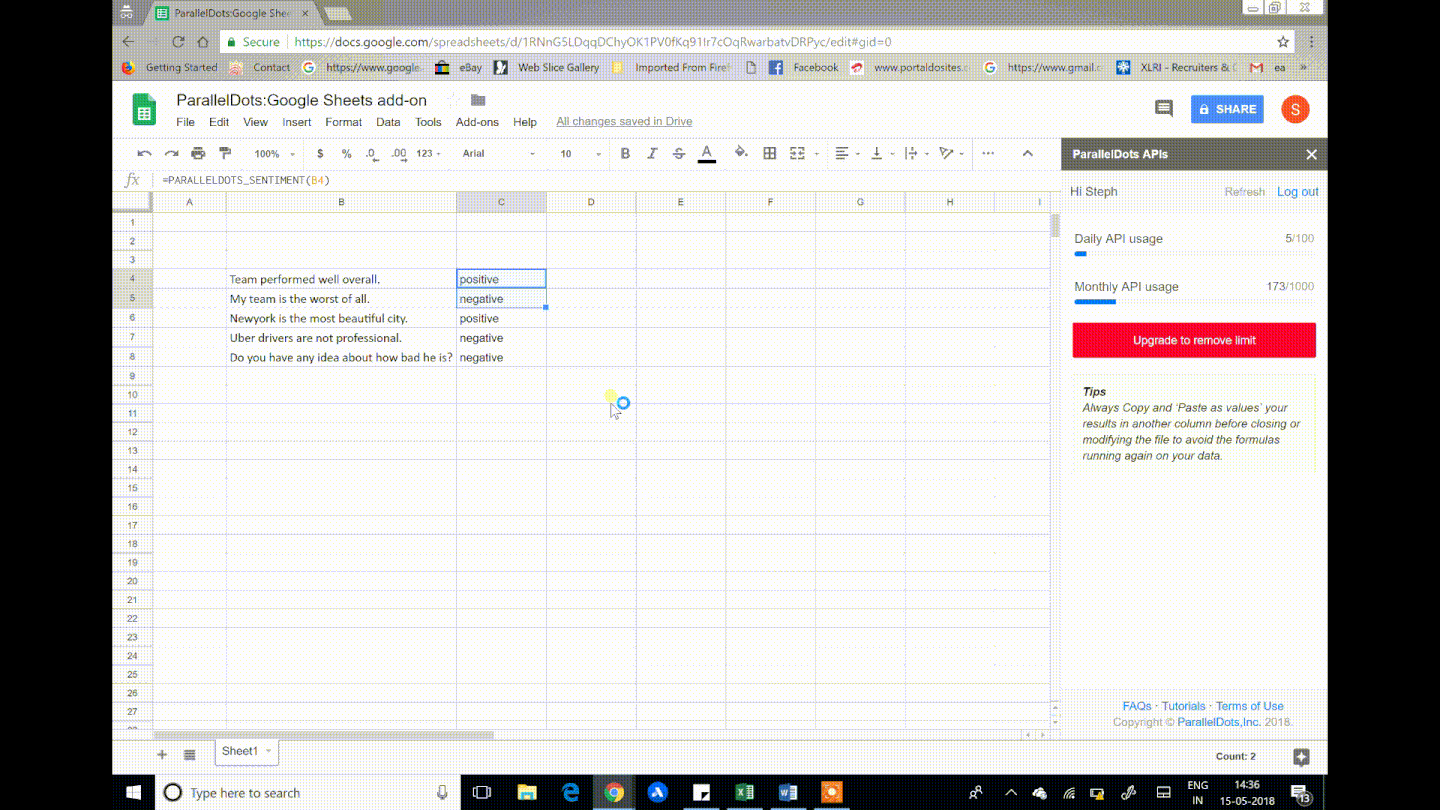The width and height of the screenshot is (1440, 810).
Task: Click the Sheets home logo icon
Action: tap(144, 110)
